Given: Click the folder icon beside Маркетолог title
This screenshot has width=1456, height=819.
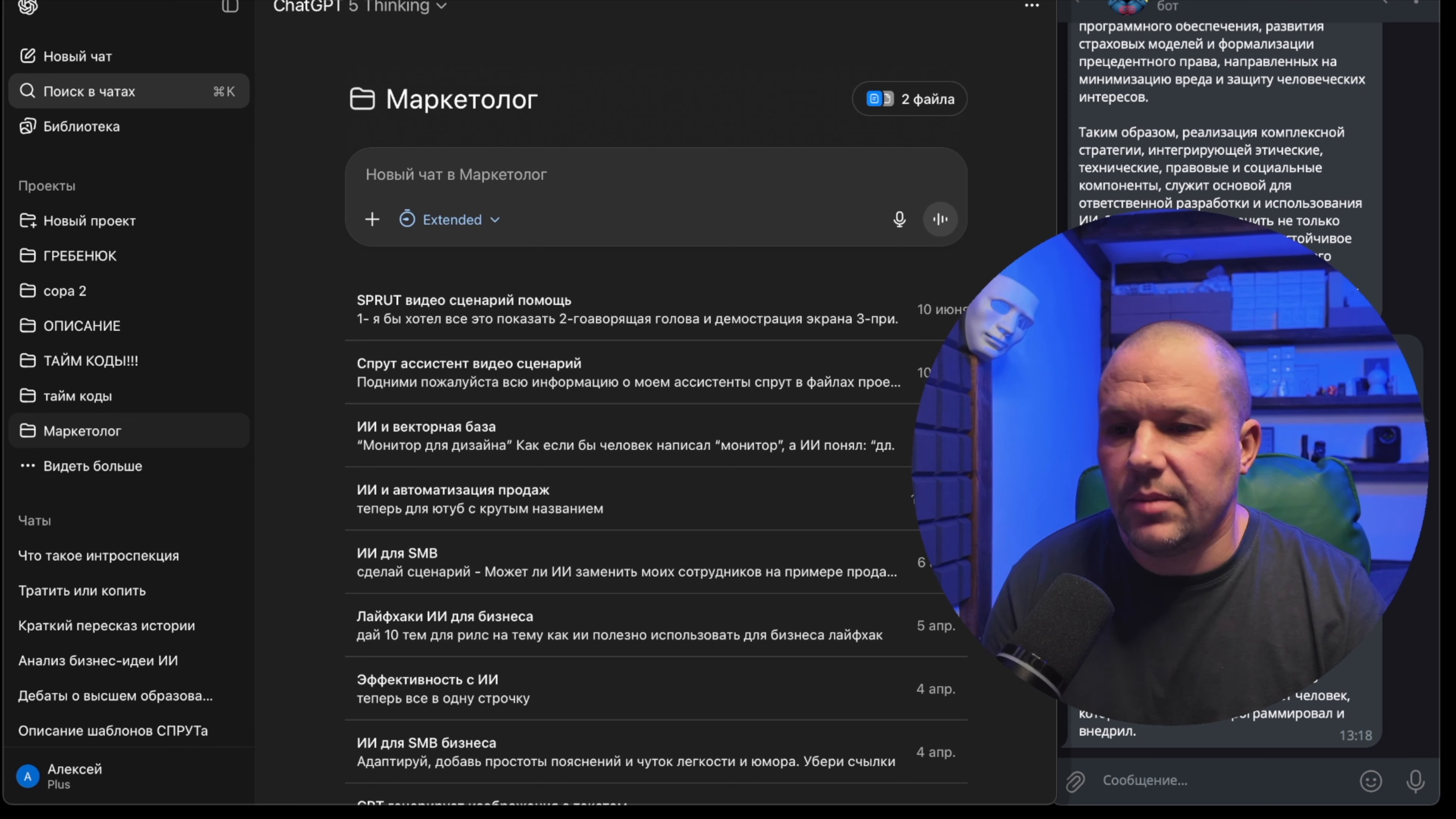Looking at the screenshot, I should 362,99.
